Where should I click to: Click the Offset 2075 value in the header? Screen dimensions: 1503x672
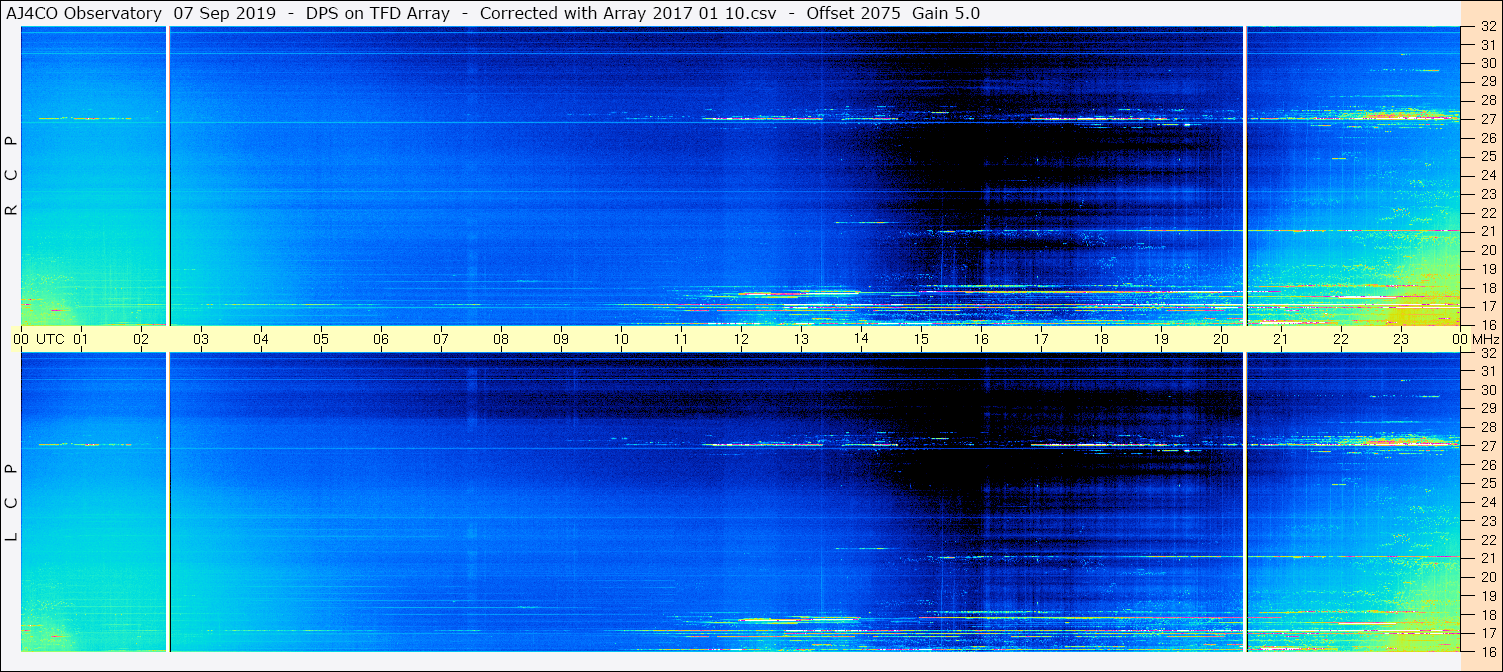pos(852,13)
